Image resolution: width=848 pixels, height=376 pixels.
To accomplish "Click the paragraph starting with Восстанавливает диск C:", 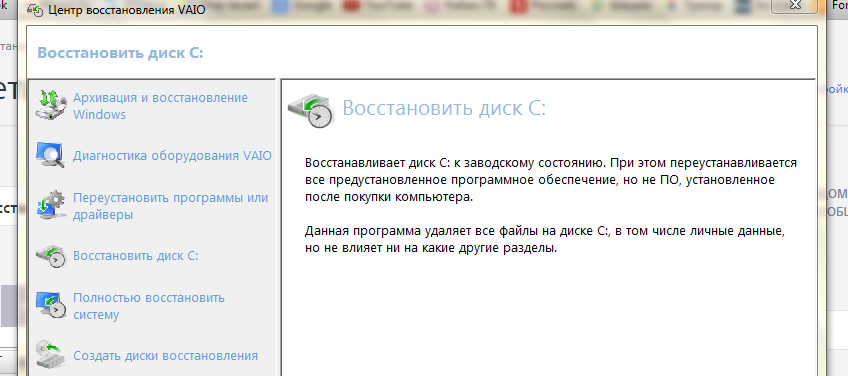I will pyautogui.click(x=551, y=180).
